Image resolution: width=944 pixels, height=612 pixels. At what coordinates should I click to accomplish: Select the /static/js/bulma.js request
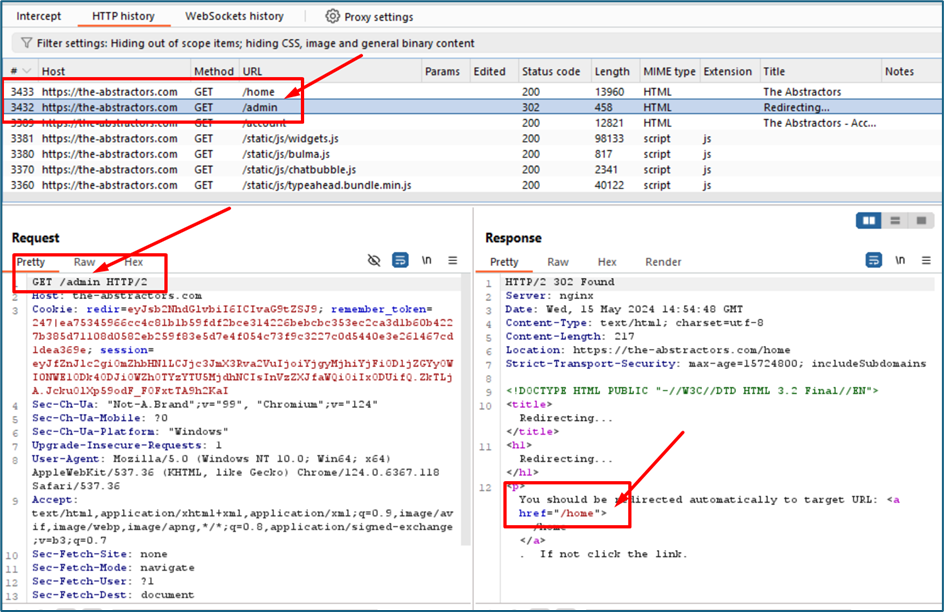473,154
